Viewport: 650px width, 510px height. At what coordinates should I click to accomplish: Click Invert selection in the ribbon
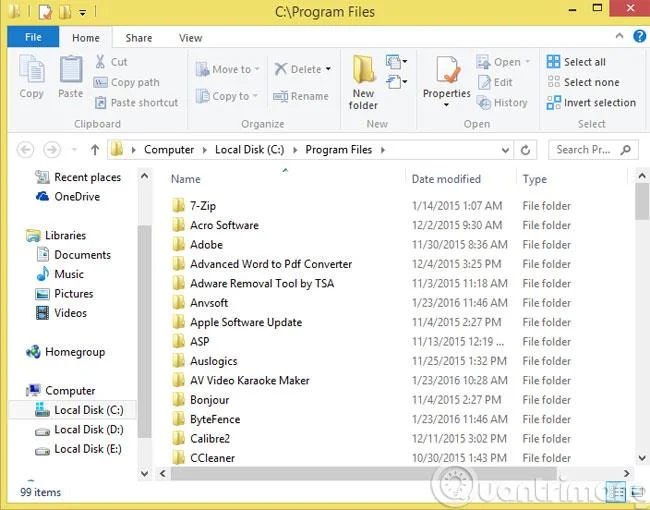tap(591, 102)
